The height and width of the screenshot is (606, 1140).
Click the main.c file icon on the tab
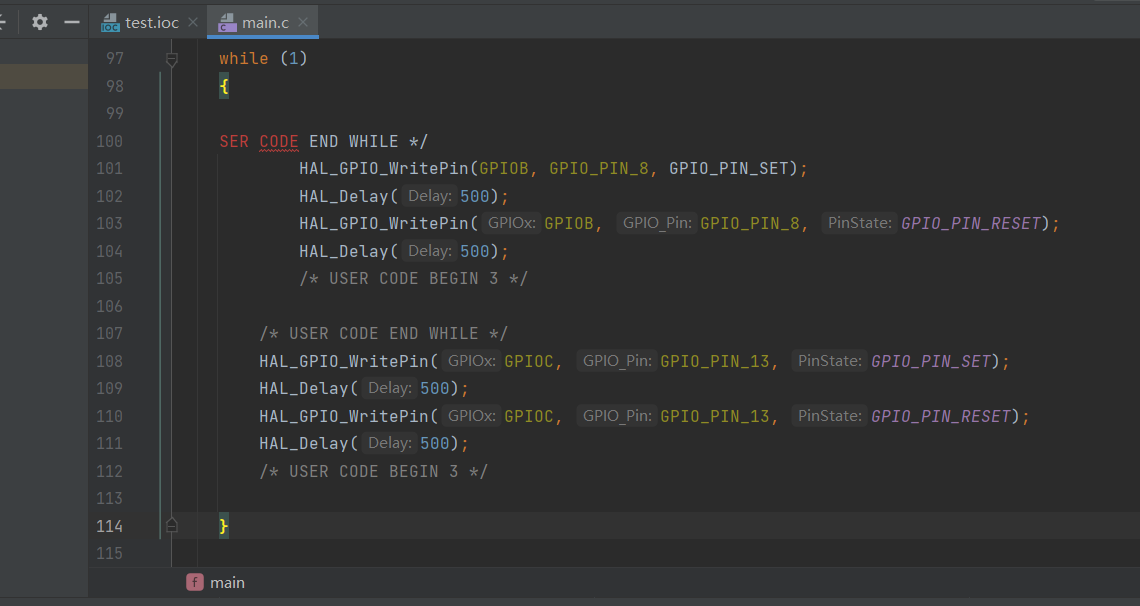tap(228, 23)
